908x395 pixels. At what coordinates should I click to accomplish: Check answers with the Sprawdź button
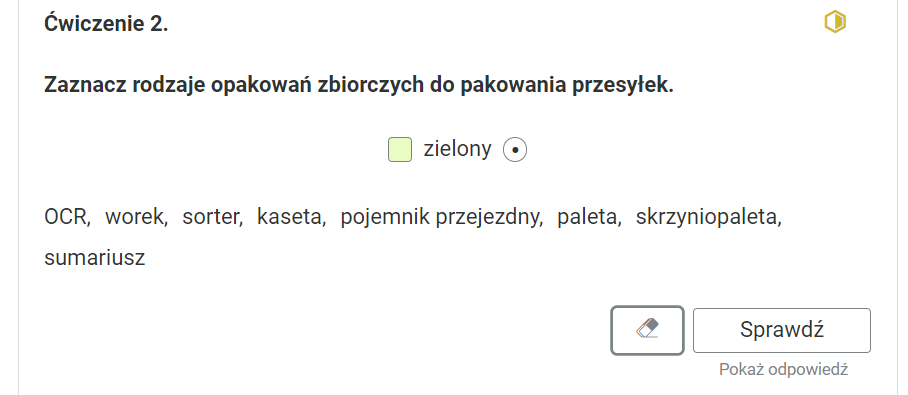pos(782,330)
